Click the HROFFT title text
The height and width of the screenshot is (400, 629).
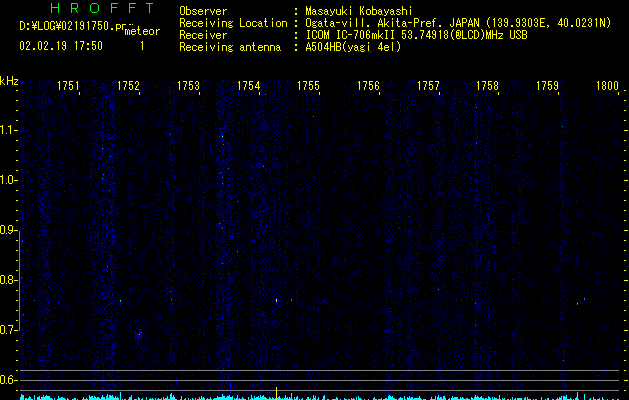102,8
